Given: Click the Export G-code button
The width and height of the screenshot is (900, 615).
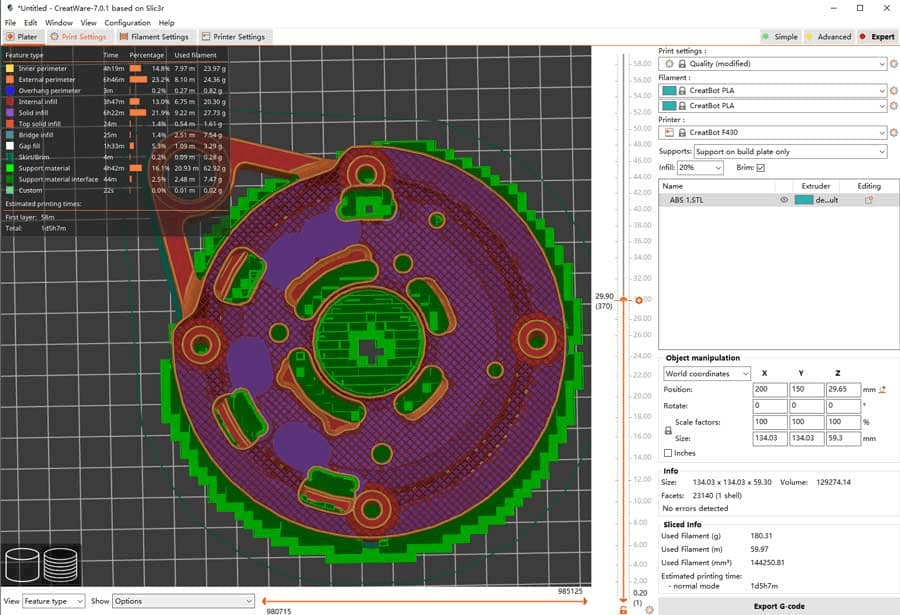Looking at the screenshot, I should (x=779, y=606).
